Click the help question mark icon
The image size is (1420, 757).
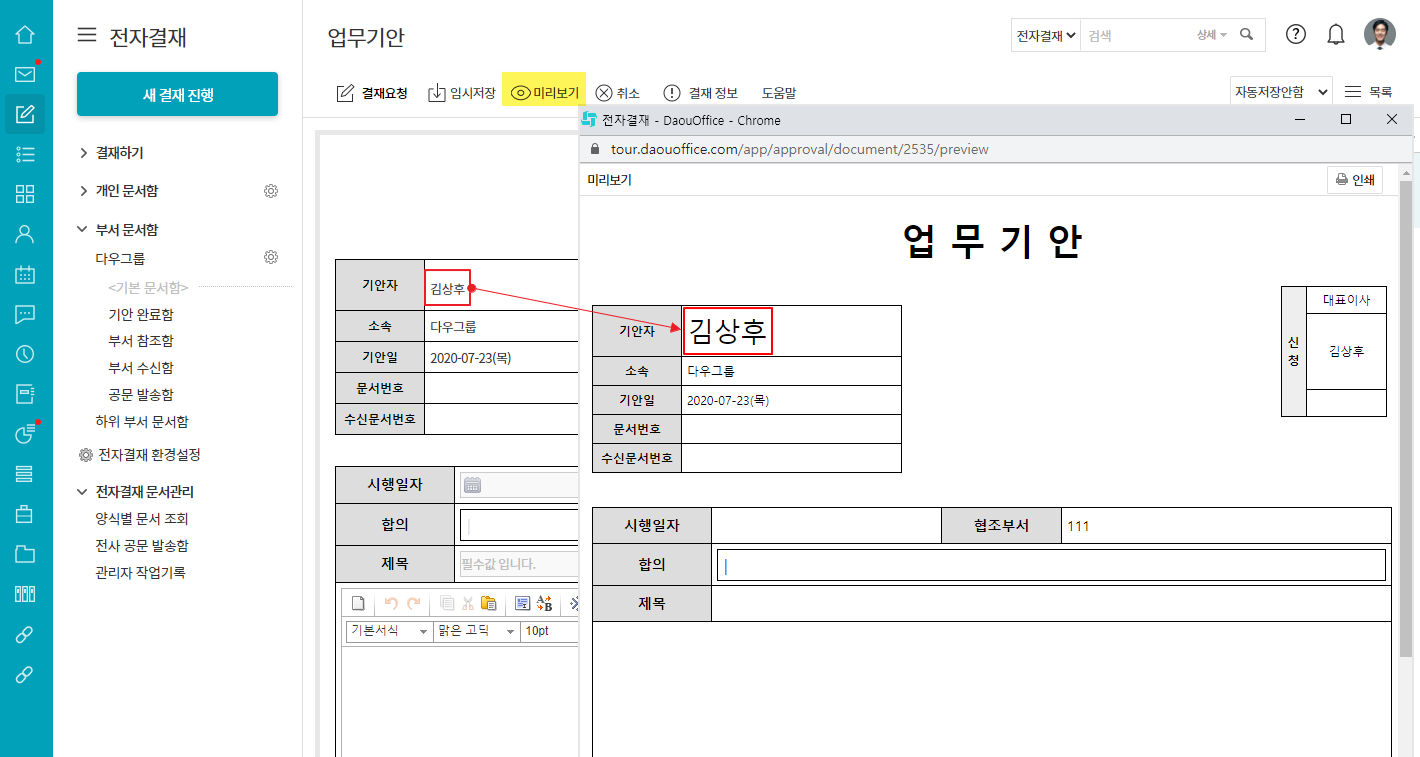(x=1296, y=35)
